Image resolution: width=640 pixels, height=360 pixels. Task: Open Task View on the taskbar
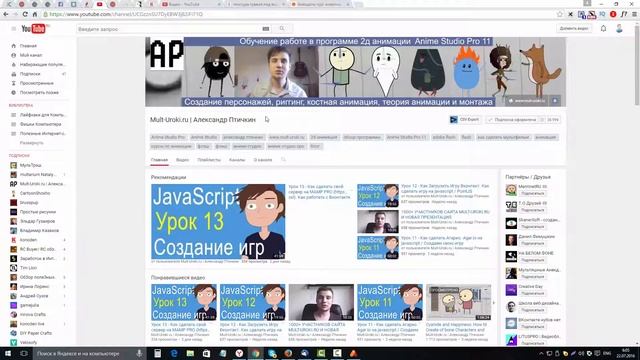[24, 353]
